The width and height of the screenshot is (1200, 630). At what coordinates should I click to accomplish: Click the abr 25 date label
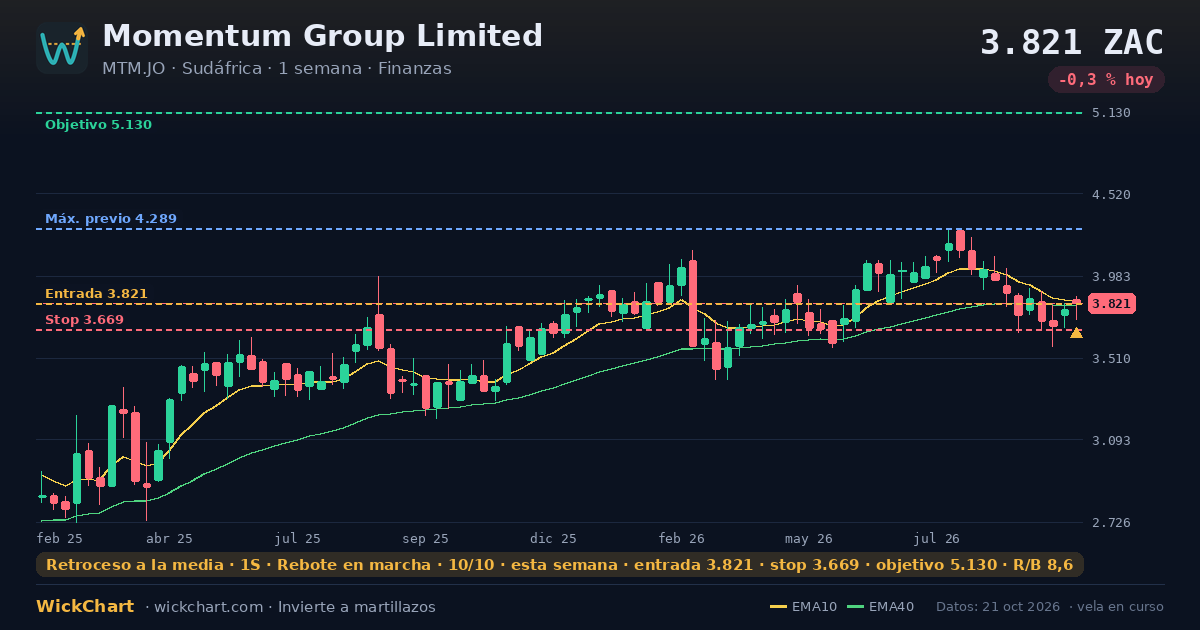[x=169, y=538]
